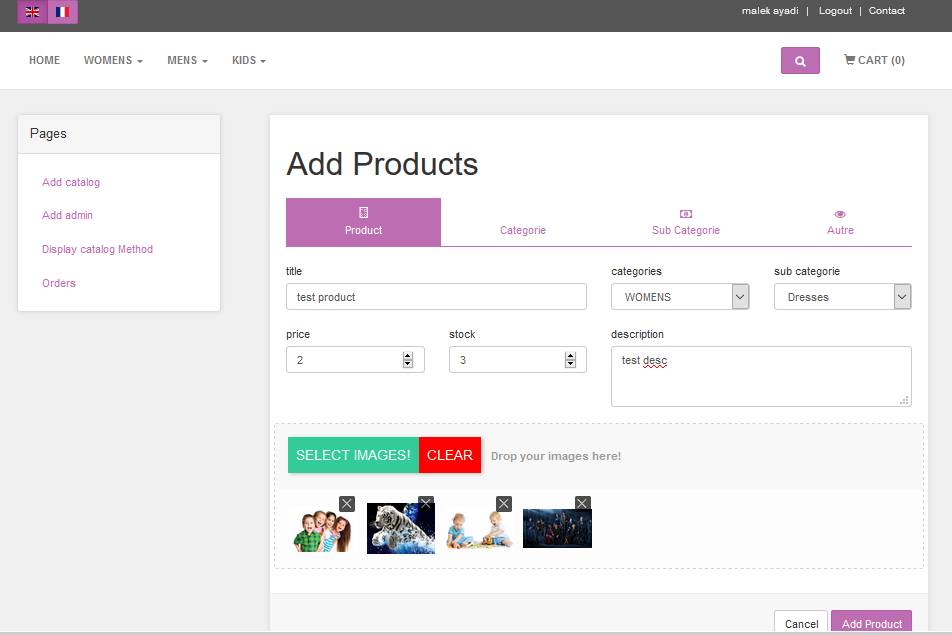Click the red CLEAR button
Viewport: 952px width, 635px height.
tap(450, 455)
